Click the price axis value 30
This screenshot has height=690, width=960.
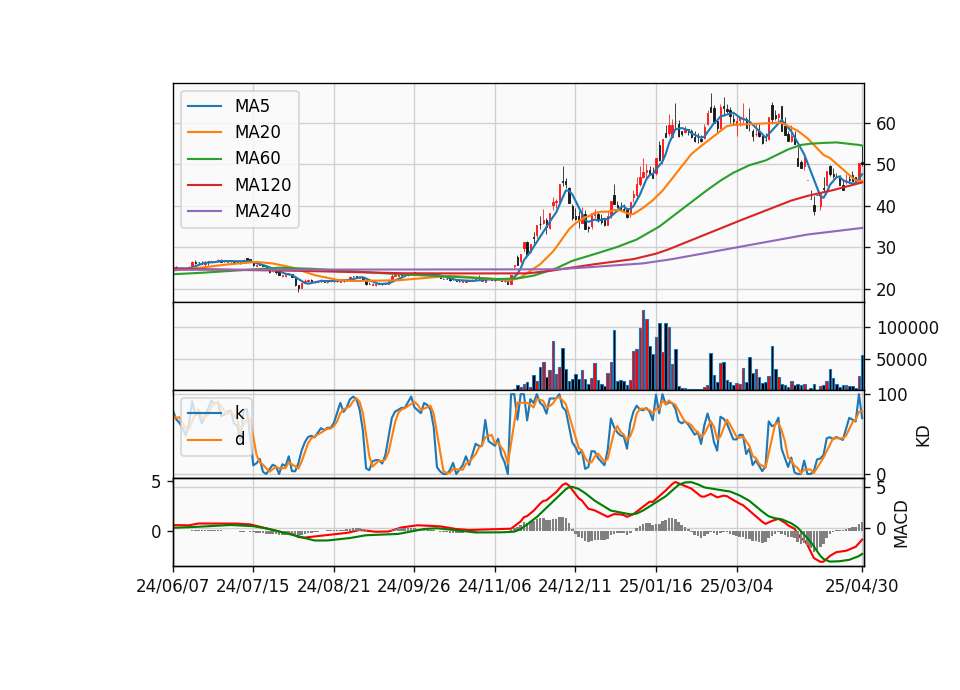pyautogui.click(x=886, y=249)
